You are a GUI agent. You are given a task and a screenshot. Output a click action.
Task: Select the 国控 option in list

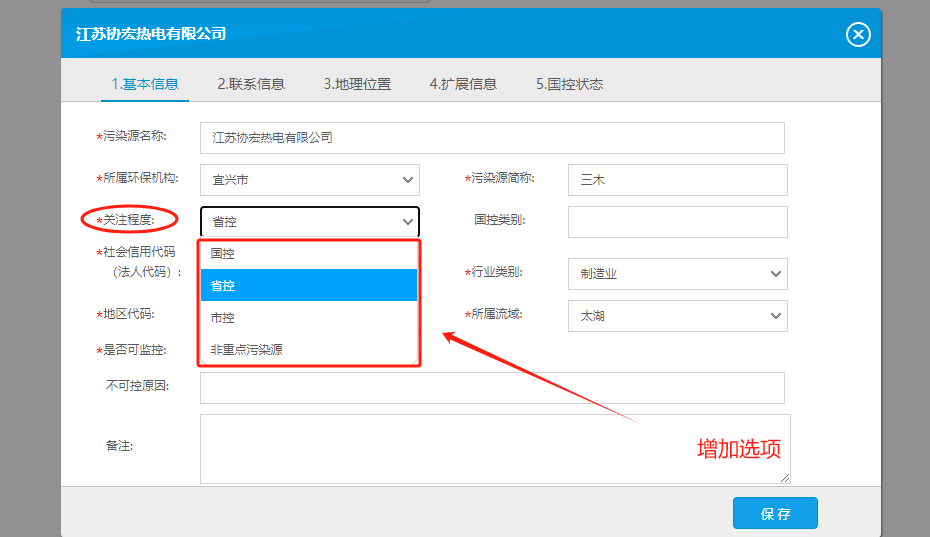[x=309, y=253]
